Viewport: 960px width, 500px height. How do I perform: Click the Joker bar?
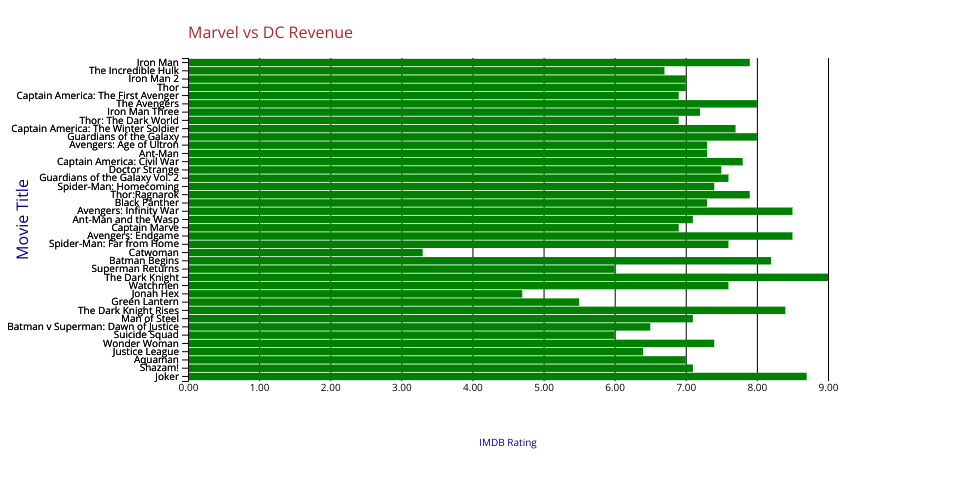(498, 376)
